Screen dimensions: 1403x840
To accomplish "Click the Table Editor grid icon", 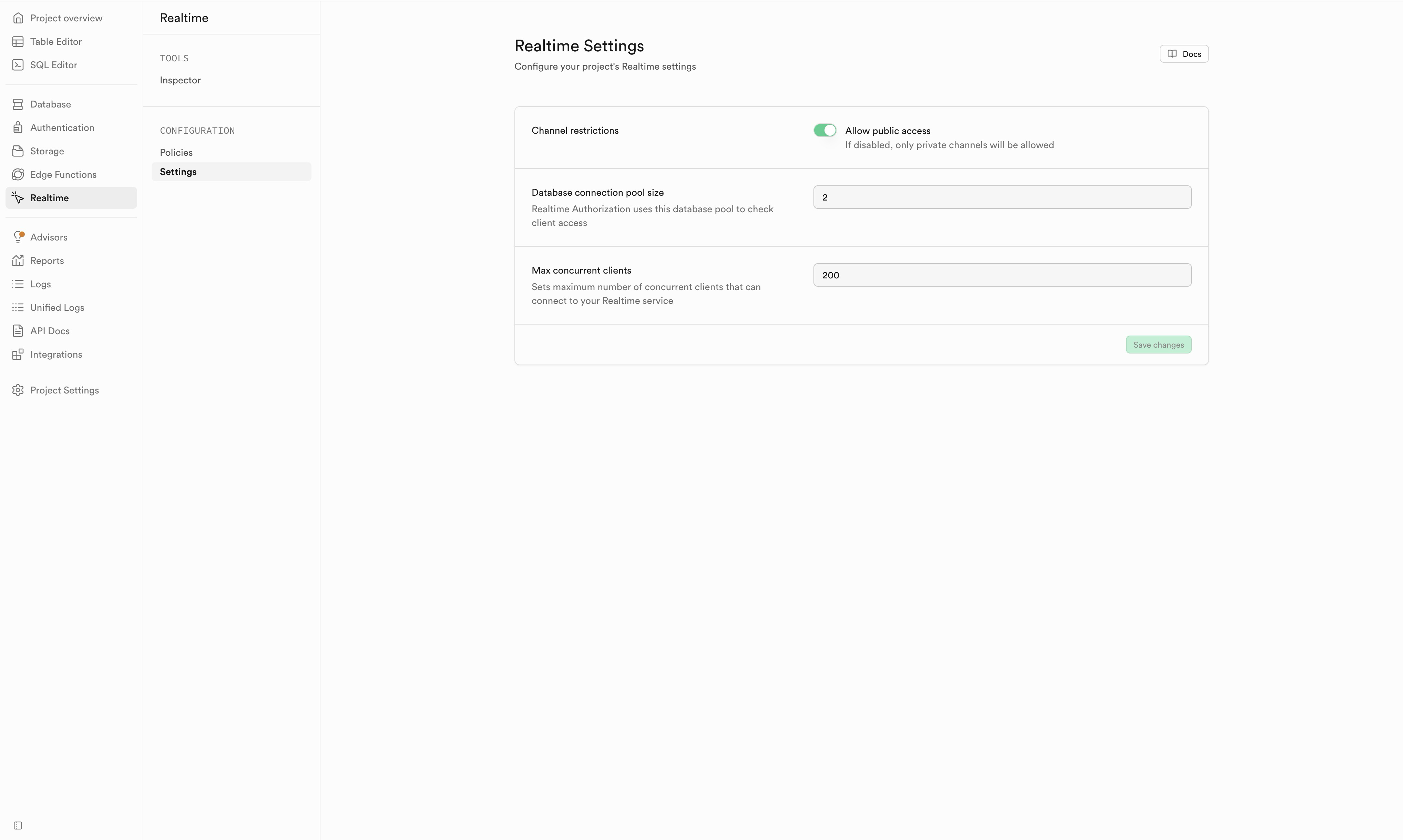I will click(18, 41).
